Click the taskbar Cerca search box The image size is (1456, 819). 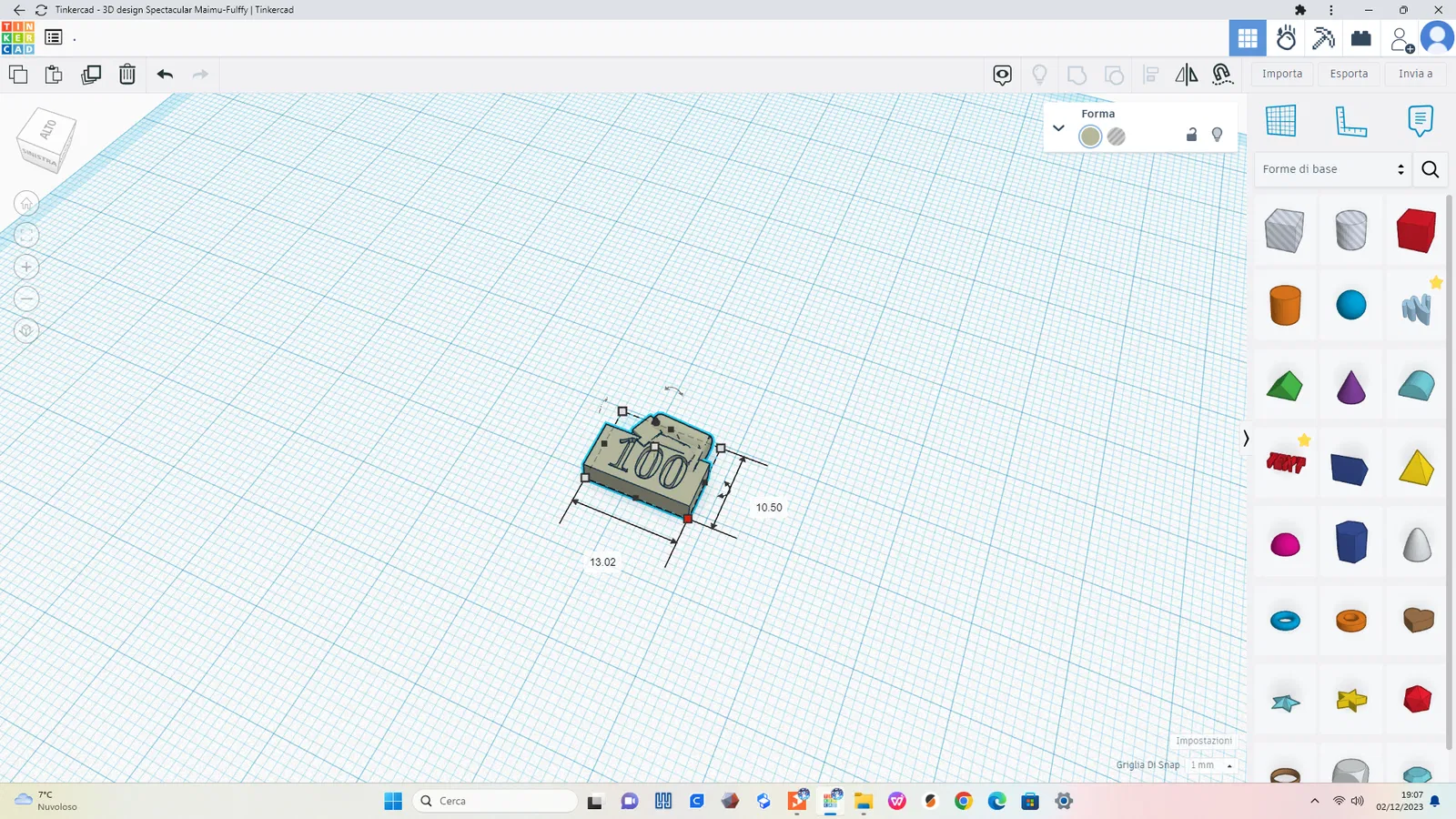point(496,801)
